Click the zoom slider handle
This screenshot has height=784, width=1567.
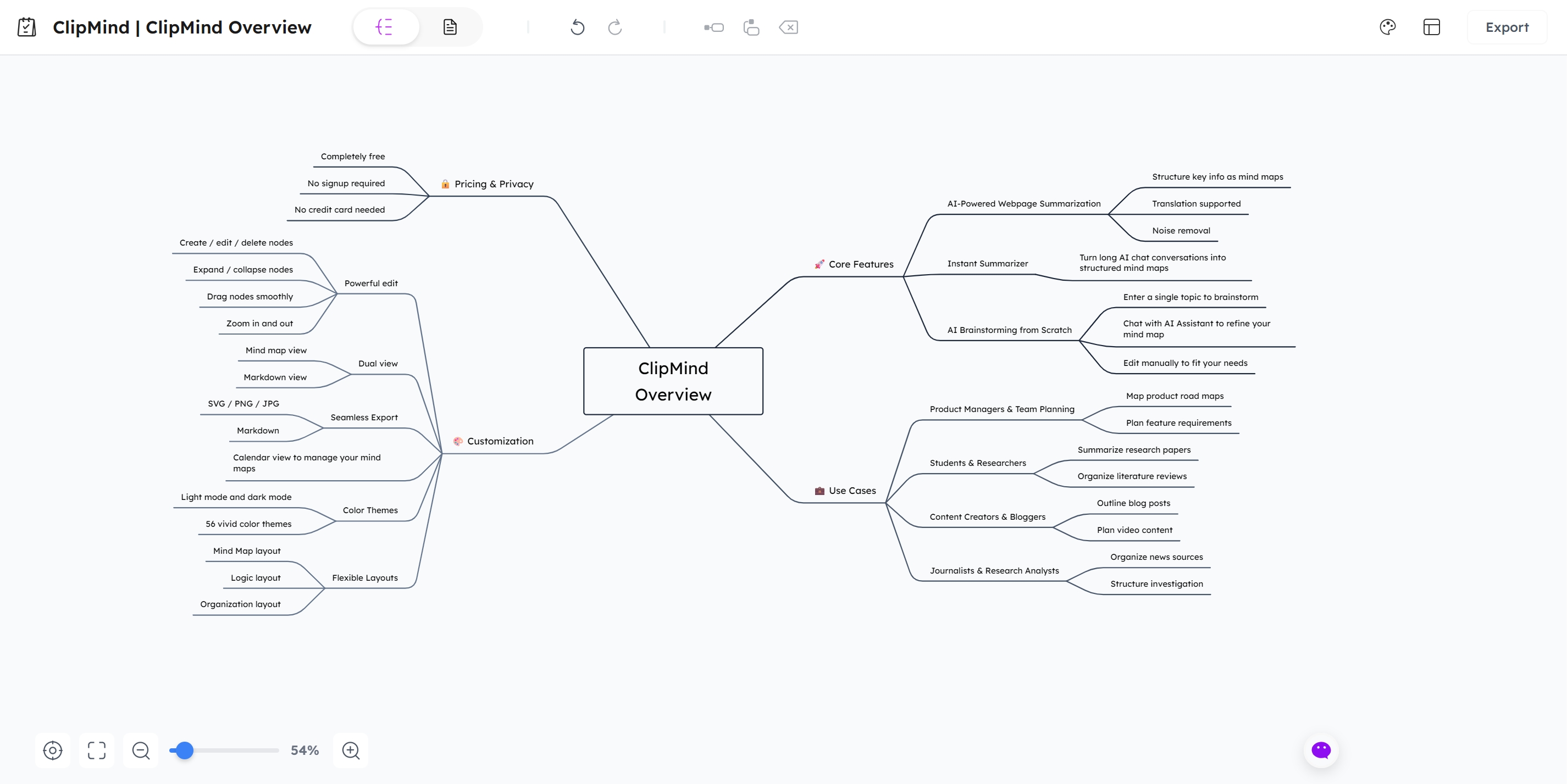tap(184, 750)
